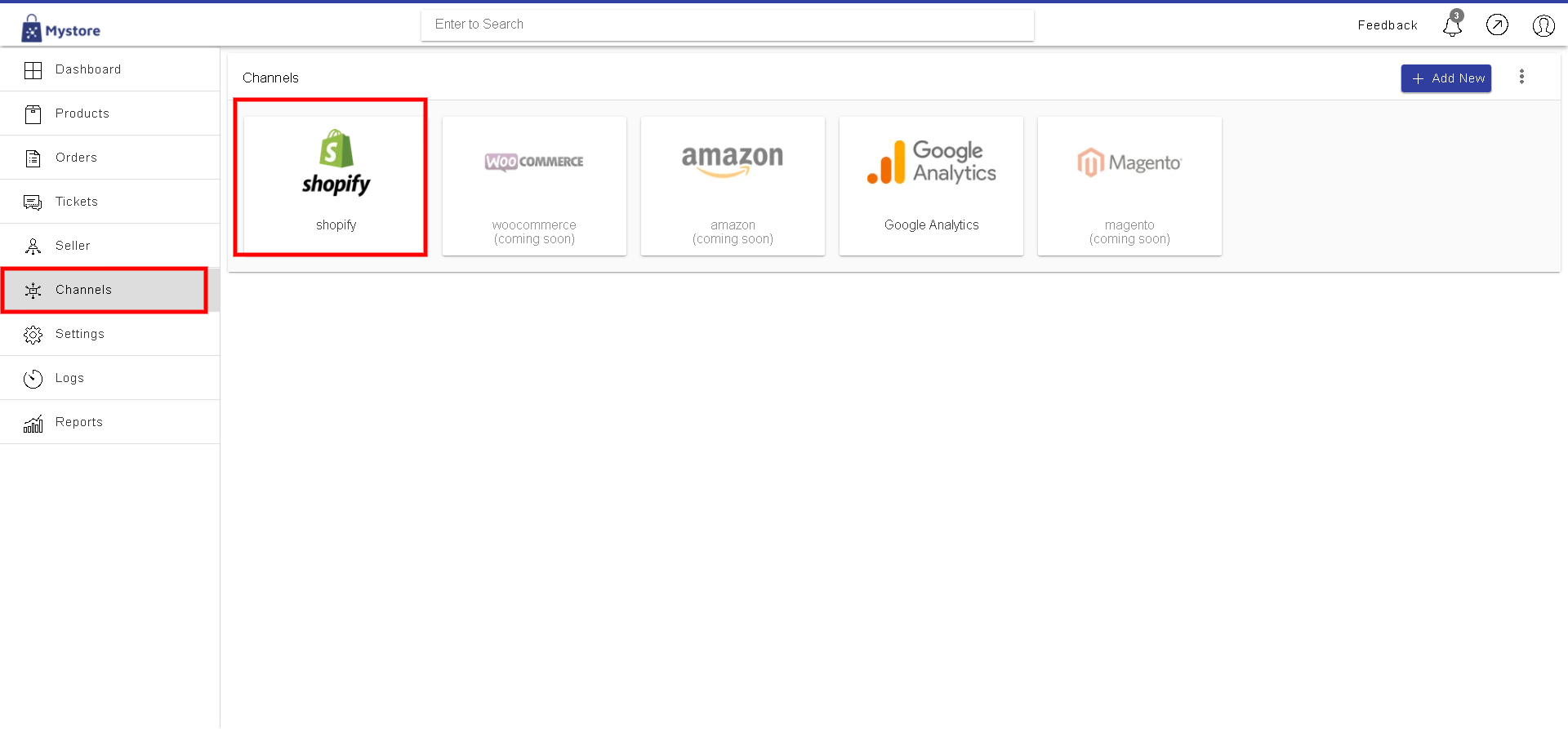The image size is (1568, 729).
Task: Open the Feedback link
Action: point(1388,25)
